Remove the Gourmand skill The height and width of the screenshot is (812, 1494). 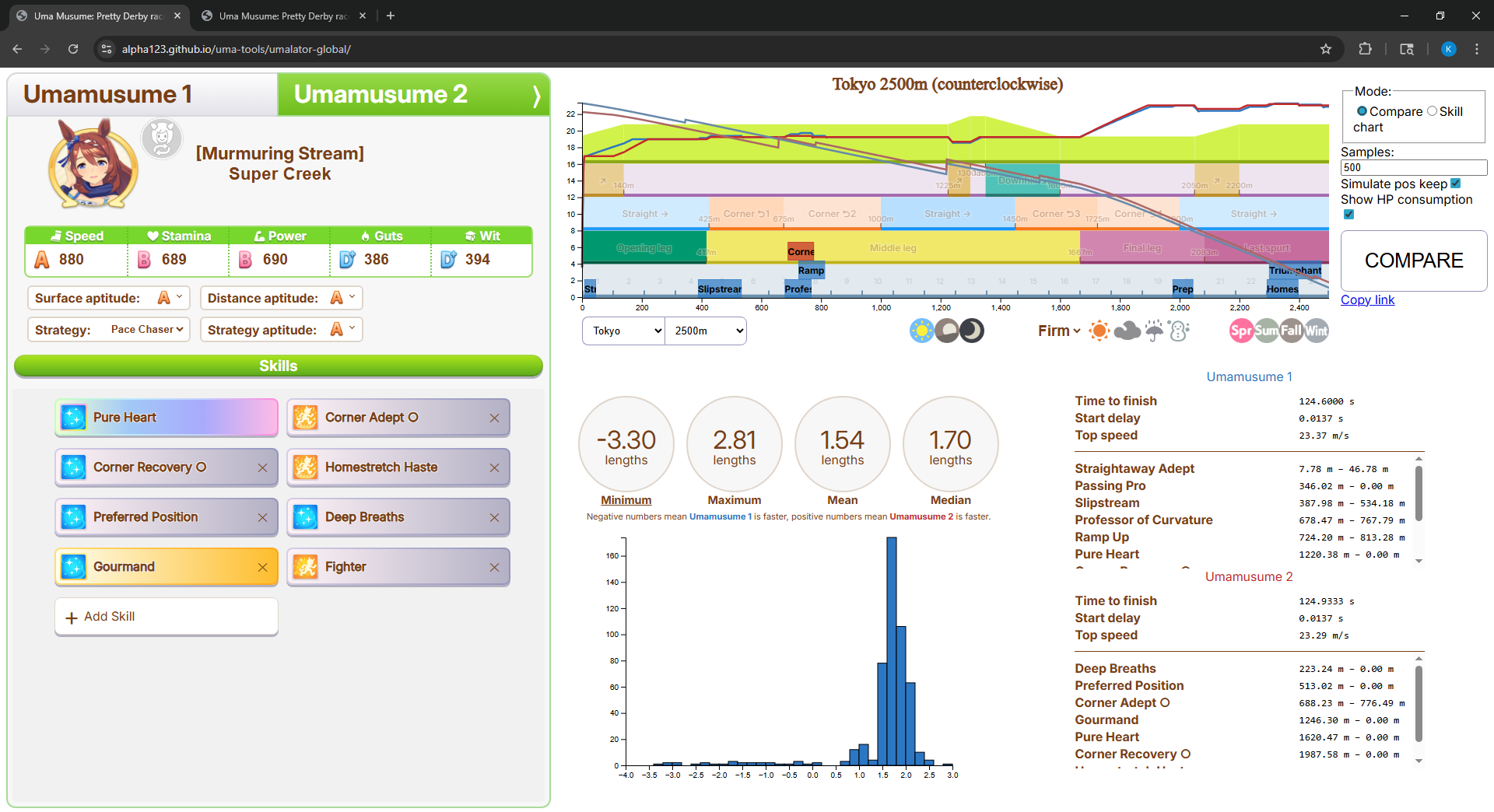(262, 567)
